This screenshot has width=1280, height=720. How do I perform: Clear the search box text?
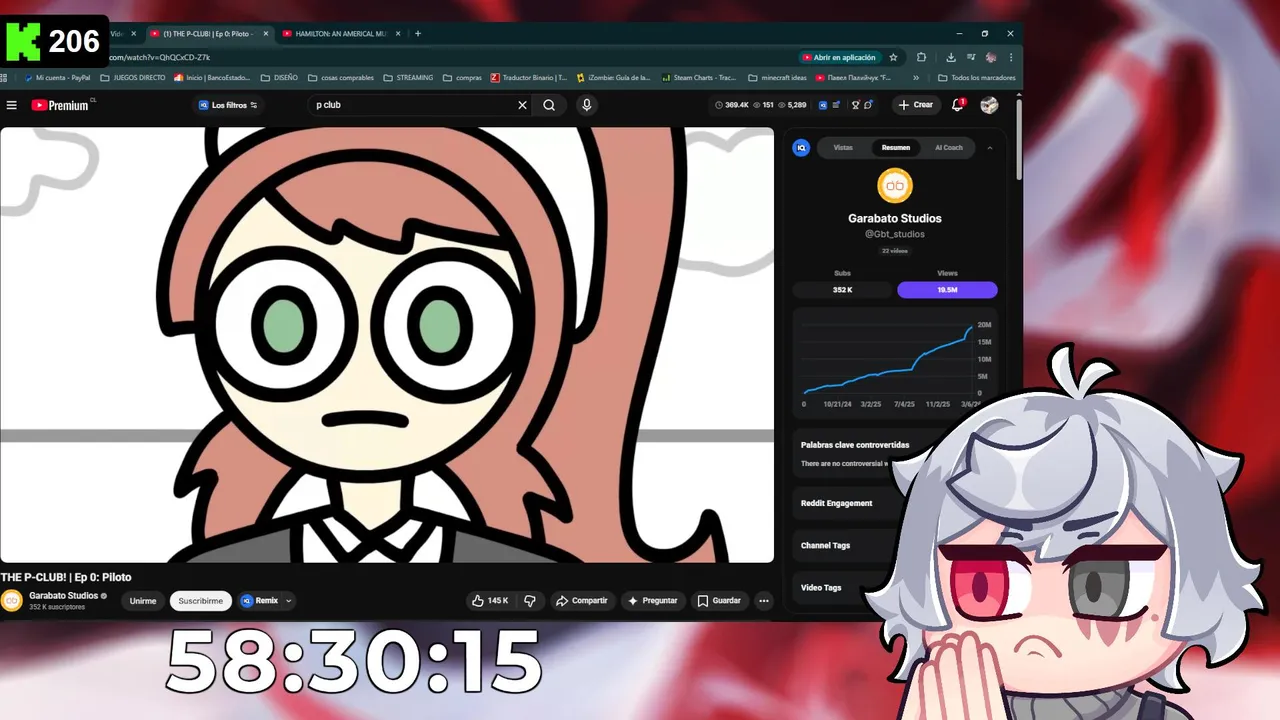pos(521,105)
